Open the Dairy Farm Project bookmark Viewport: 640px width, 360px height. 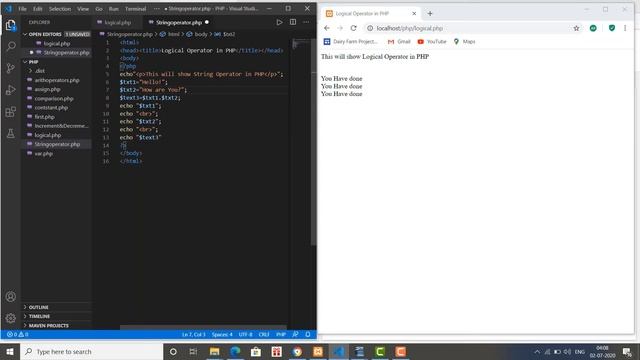pos(351,42)
